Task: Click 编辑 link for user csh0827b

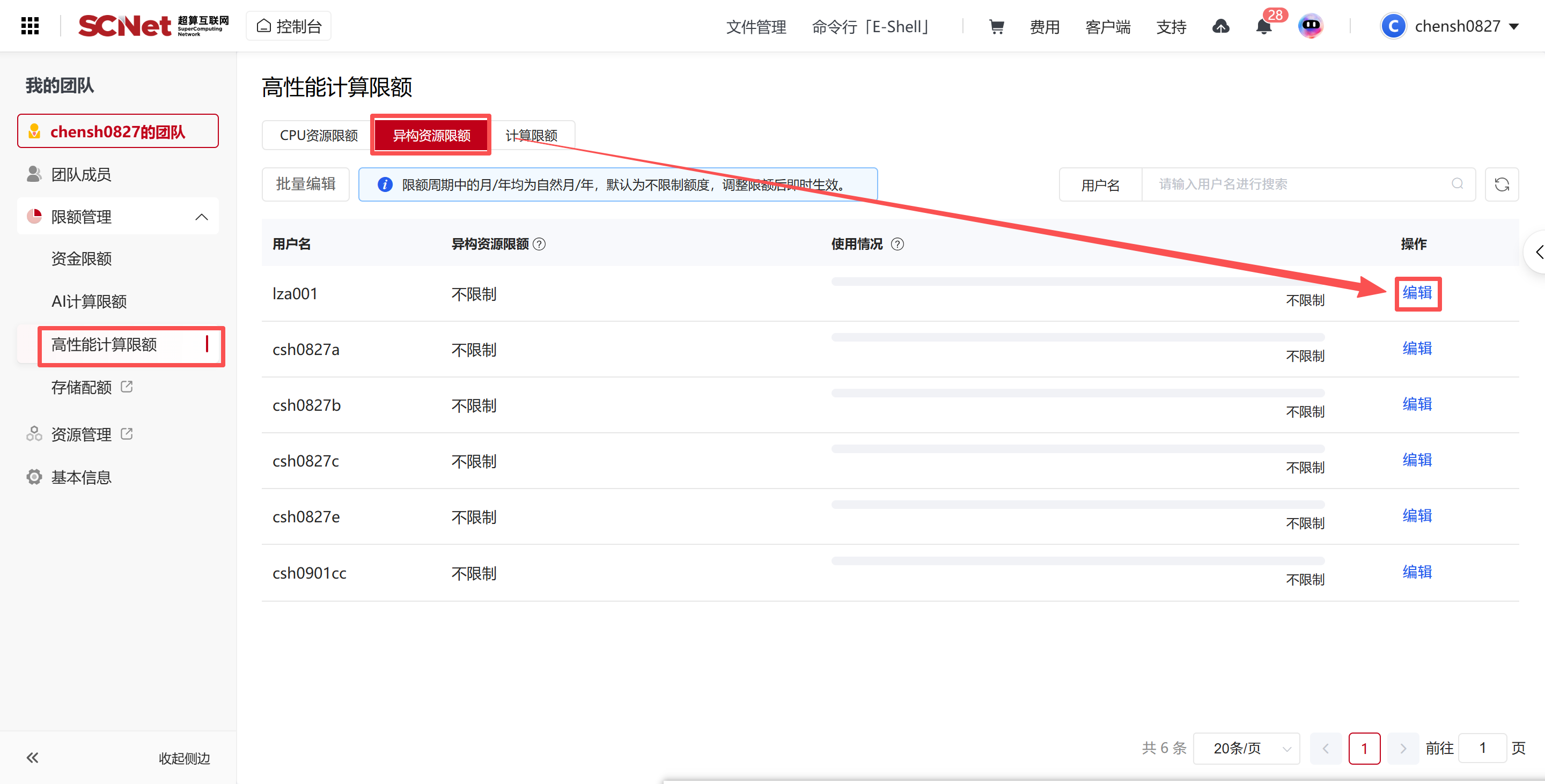Action: (1417, 404)
